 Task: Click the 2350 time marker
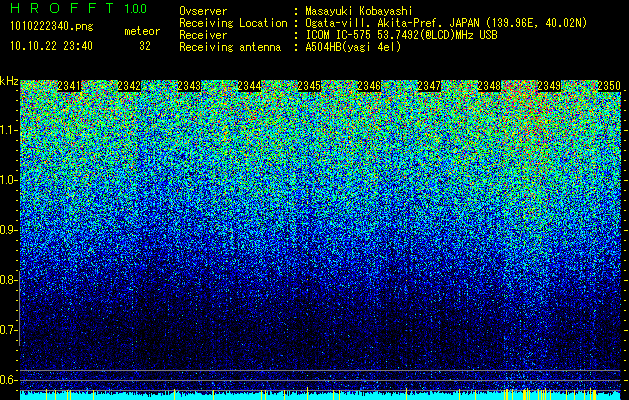click(x=609, y=86)
